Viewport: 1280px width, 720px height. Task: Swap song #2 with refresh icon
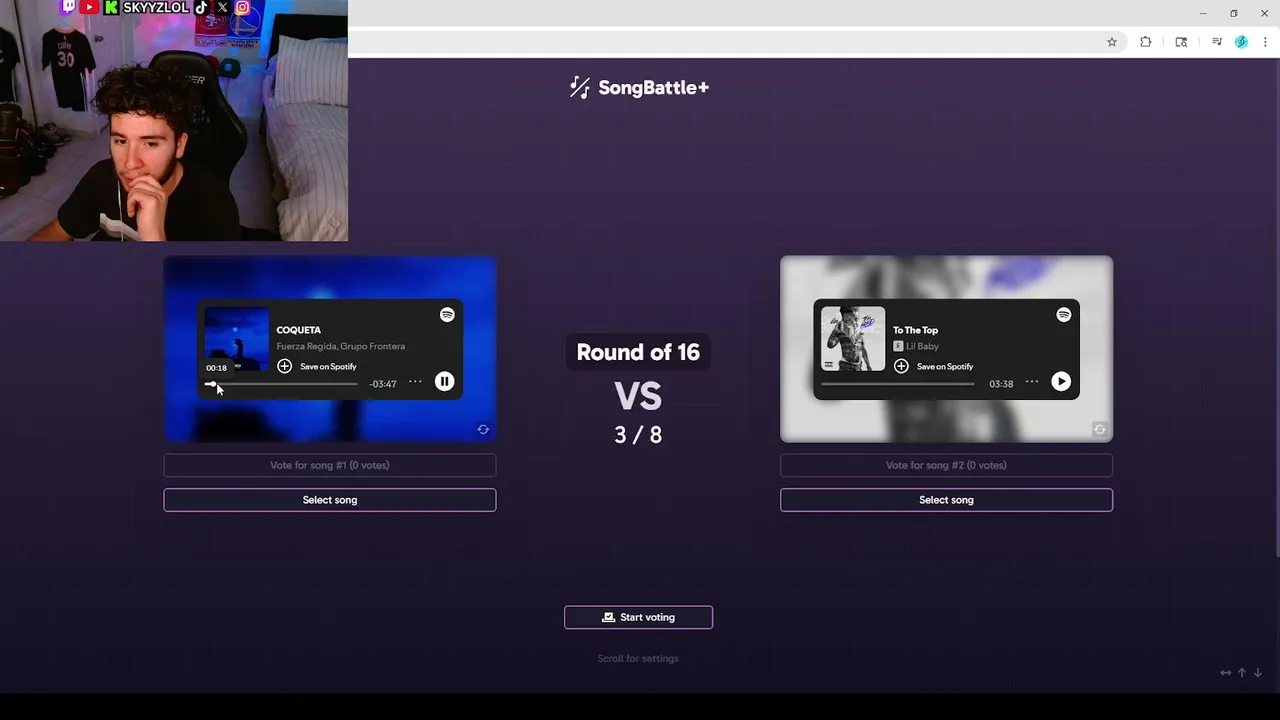[x=1100, y=430]
